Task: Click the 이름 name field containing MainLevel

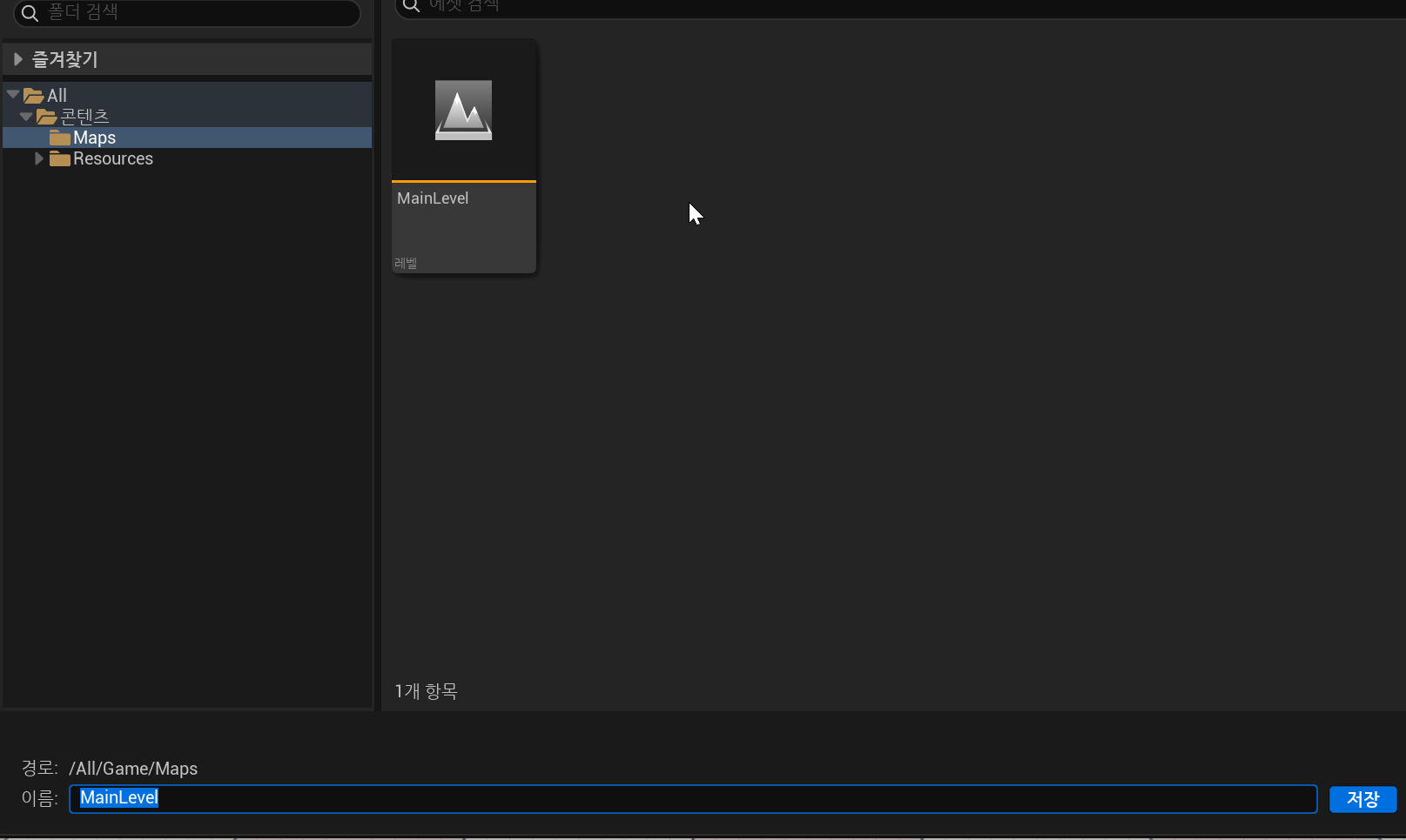Action: click(693, 798)
